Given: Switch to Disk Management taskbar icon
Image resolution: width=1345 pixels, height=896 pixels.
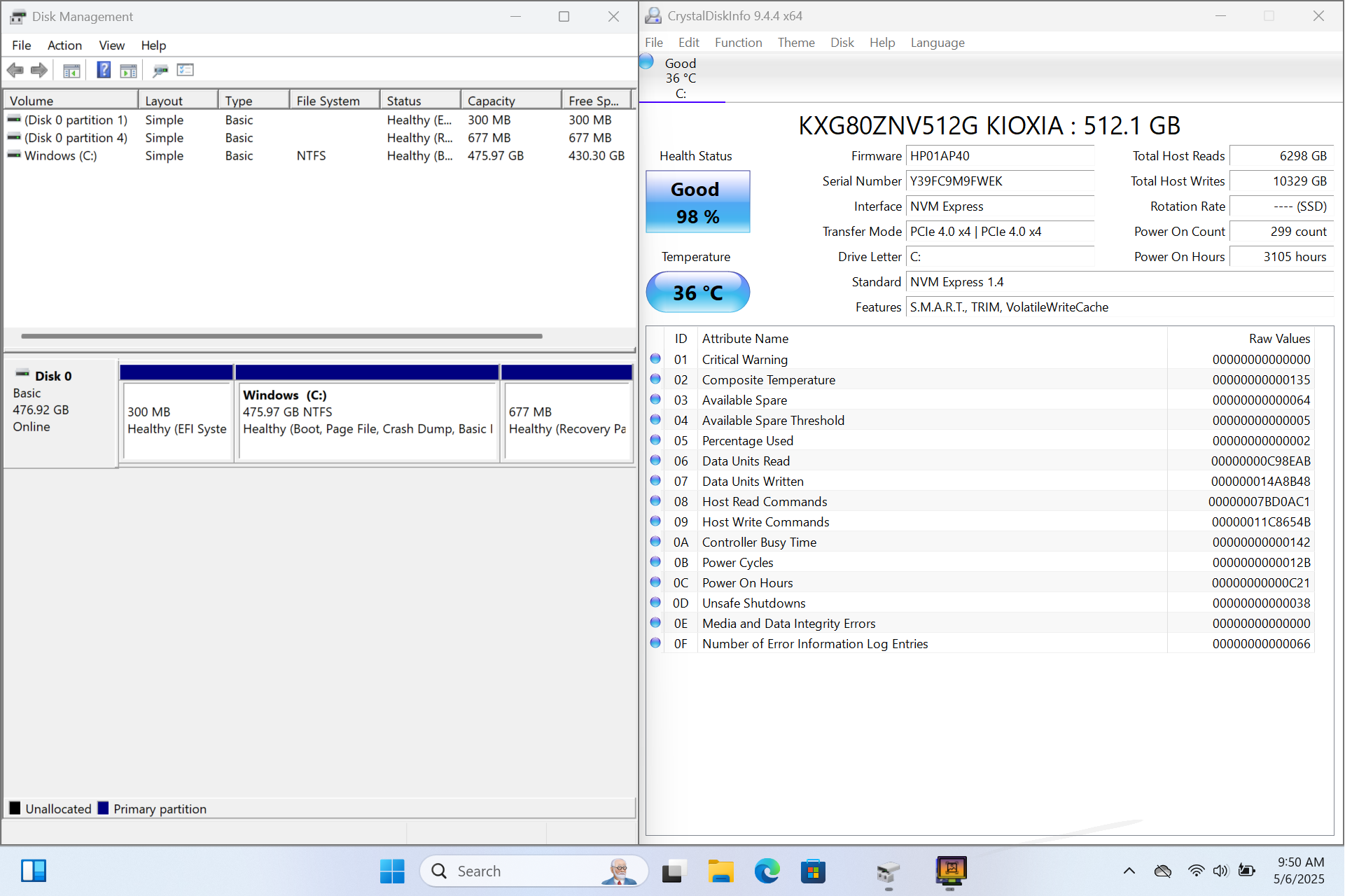Looking at the screenshot, I should [x=888, y=872].
